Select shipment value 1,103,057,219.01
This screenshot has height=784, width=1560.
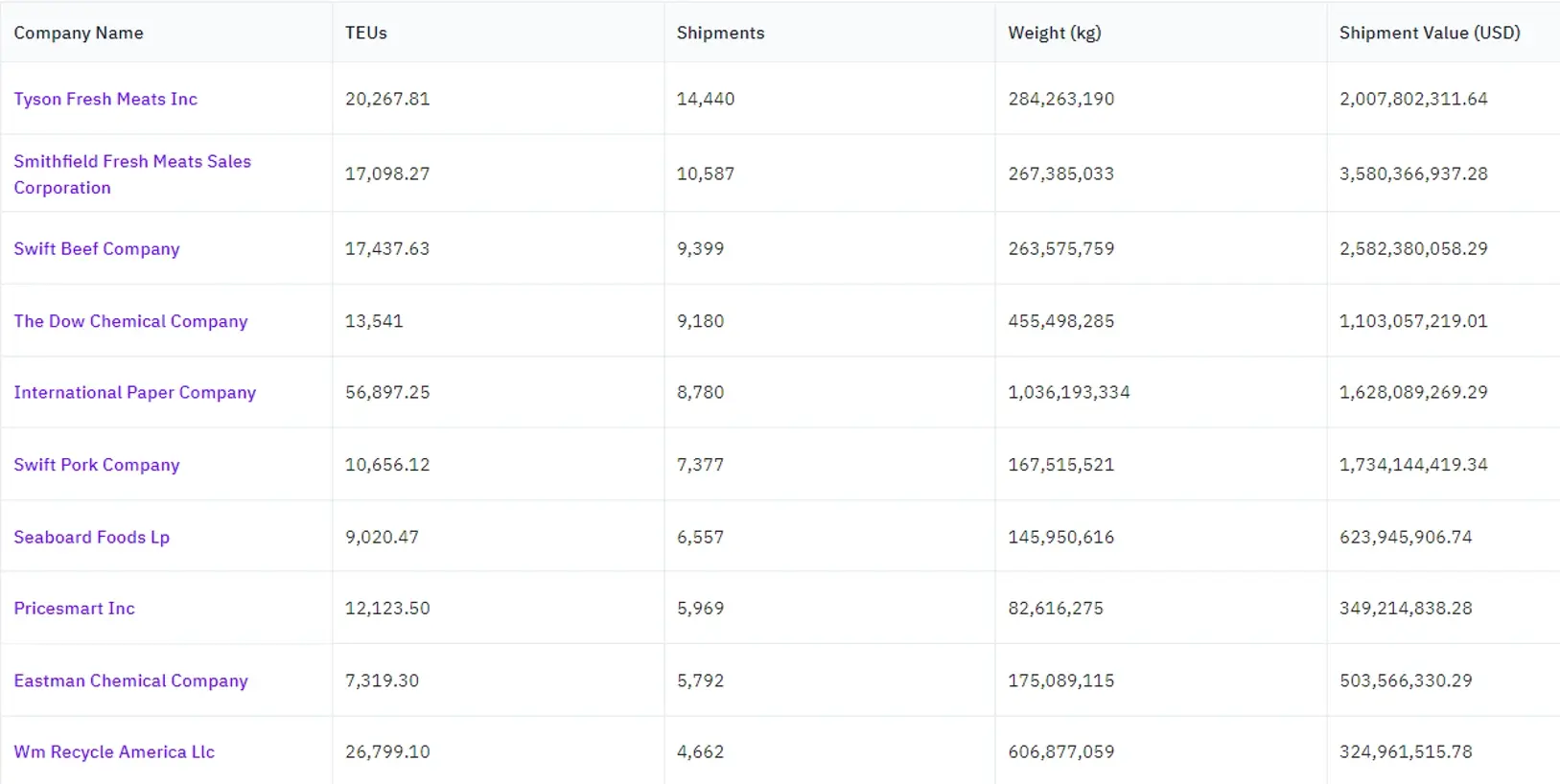coord(1413,321)
